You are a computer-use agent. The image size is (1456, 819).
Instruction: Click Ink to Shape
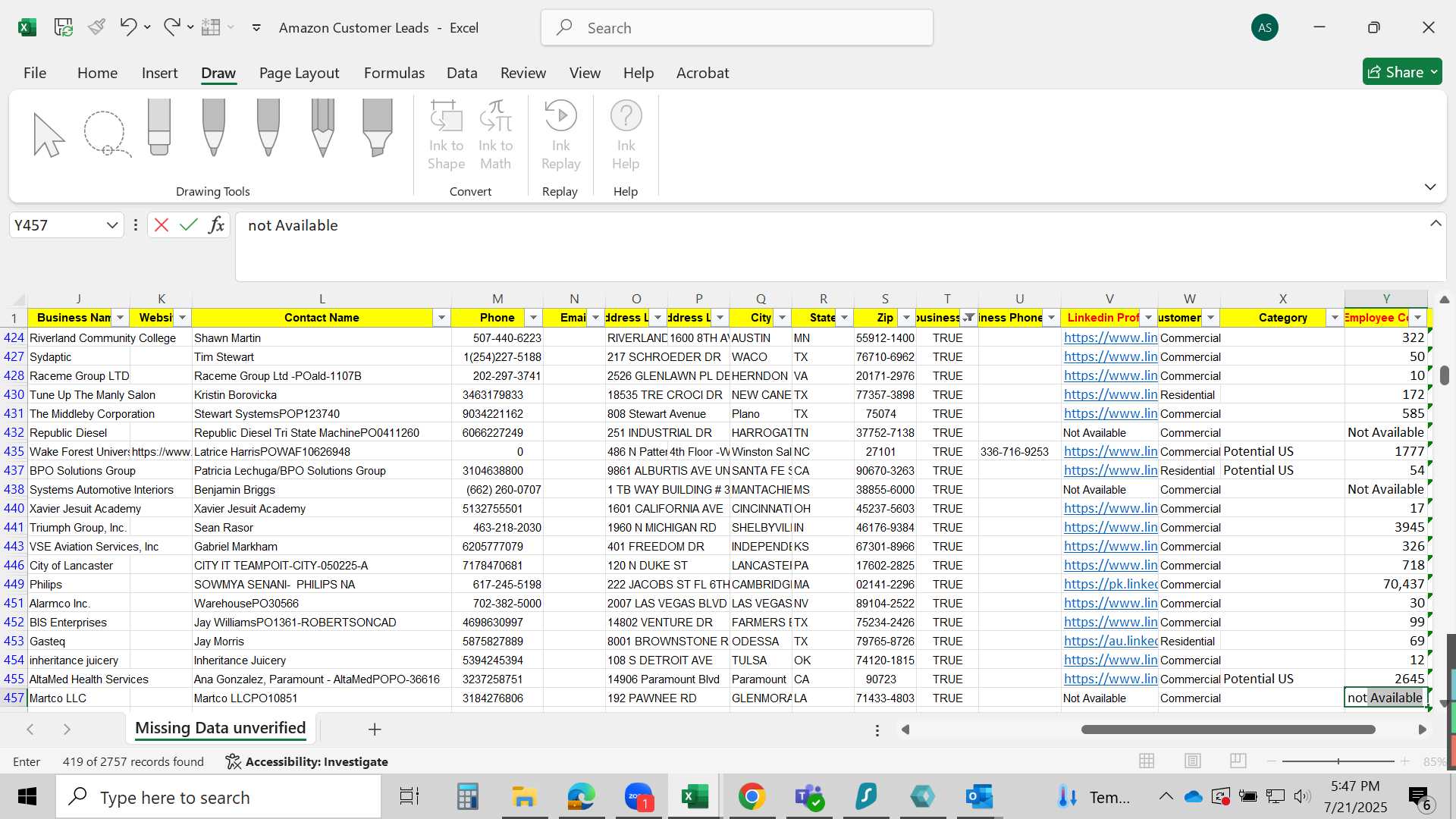point(446,136)
